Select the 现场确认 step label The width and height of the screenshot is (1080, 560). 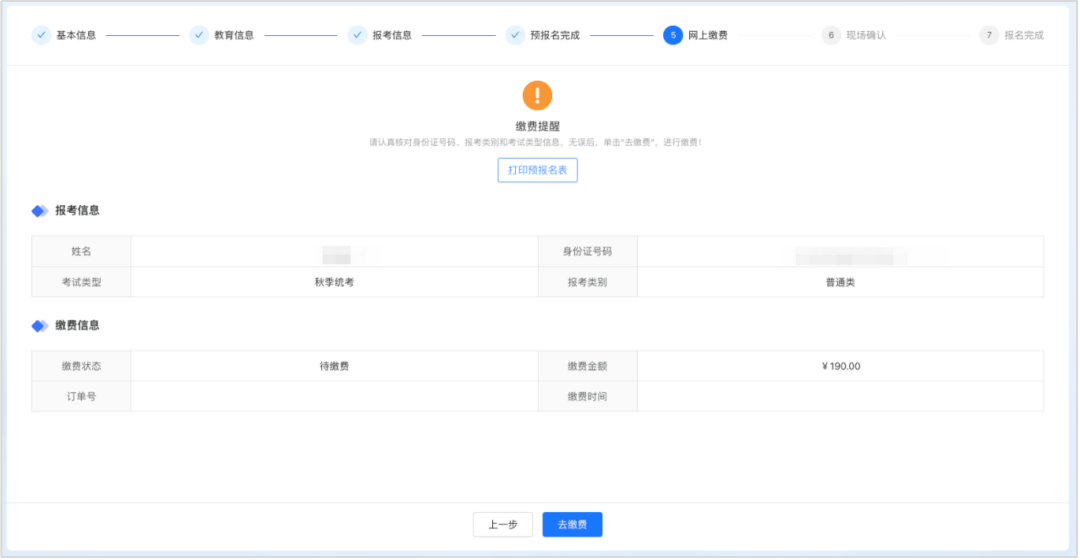pyautogui.click(x=866, y=35)
